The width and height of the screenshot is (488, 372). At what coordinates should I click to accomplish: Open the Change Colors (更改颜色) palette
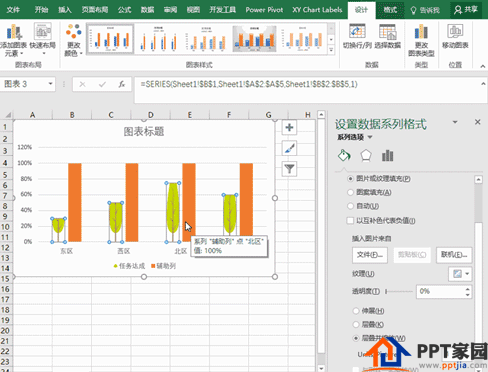coord(73,40)
